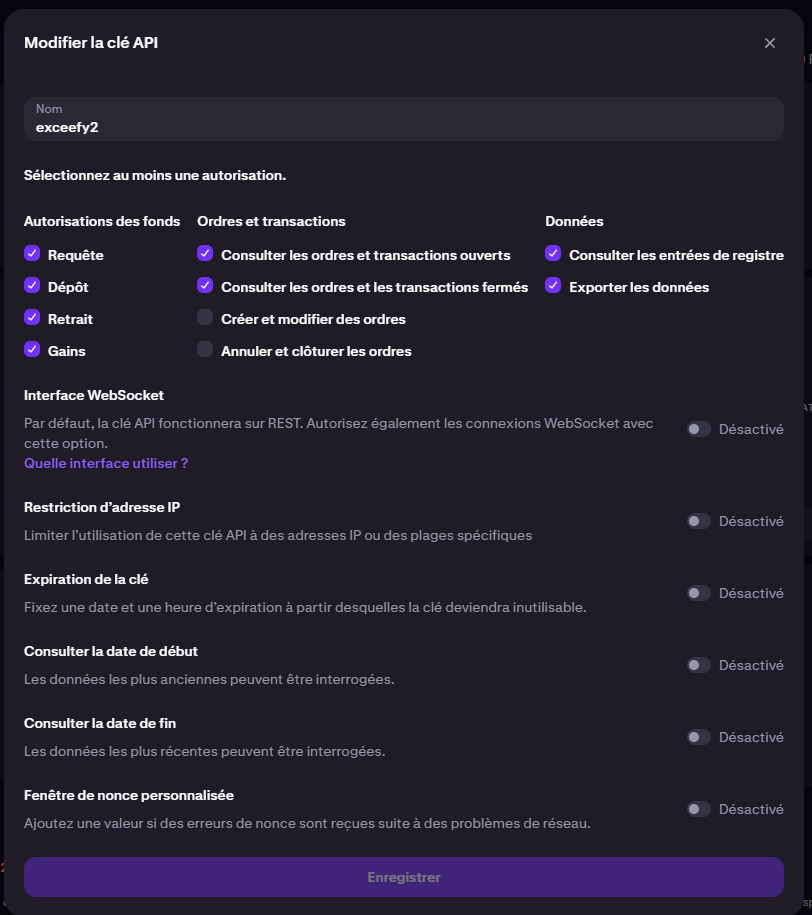The width and height of the screenshot is (812, 915).
Task: Toggle Consulter la date de début
Action: (698, 665)
